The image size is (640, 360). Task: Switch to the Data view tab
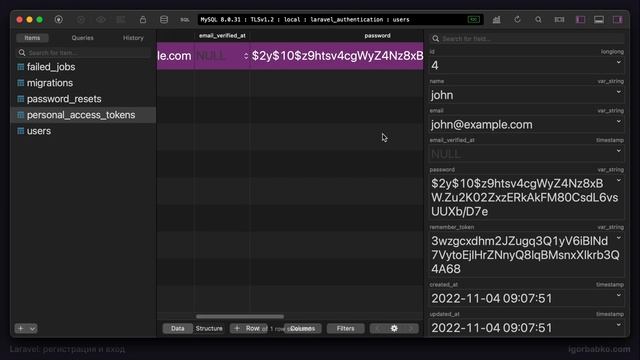tap(178, 328)
